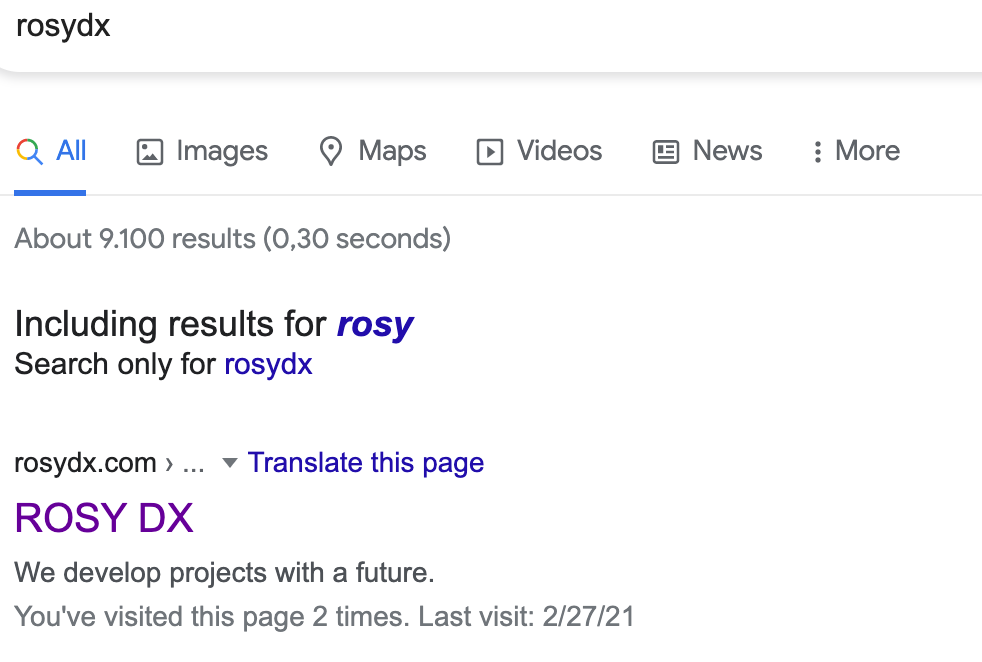Click the News newspaper icon
This screenshot has height=662, width=982.
pyautogui.click(x=666, y=150)
